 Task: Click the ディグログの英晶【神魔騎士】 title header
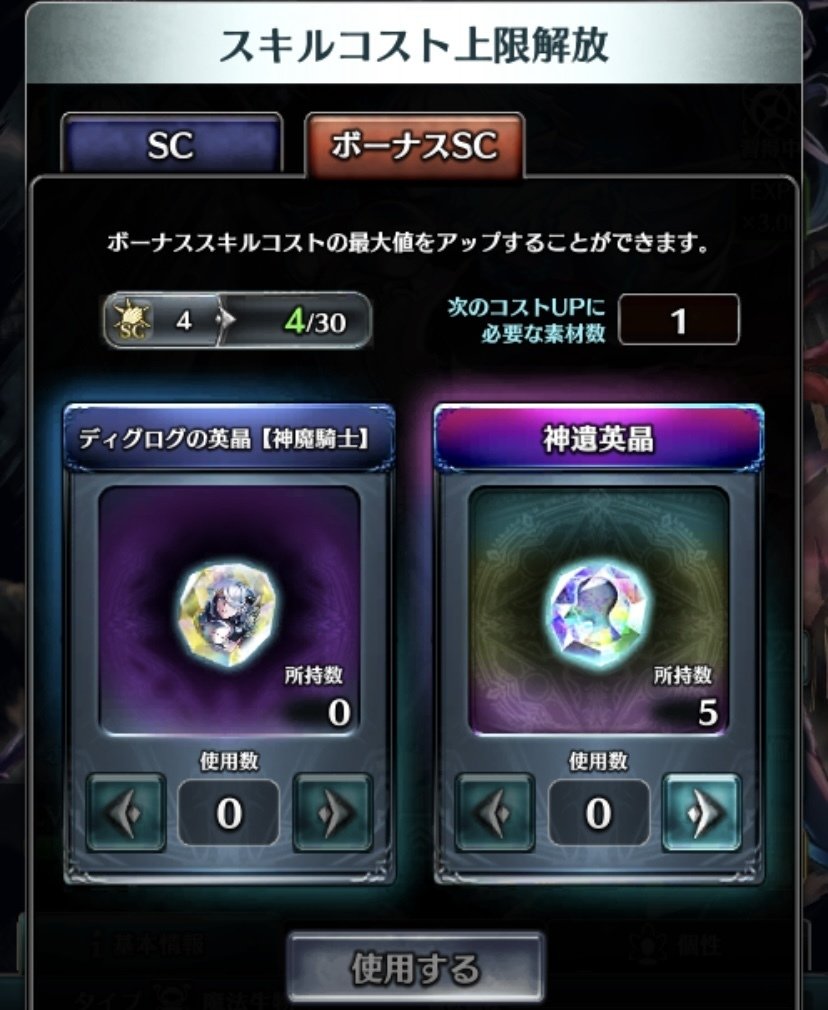[229, 439]
